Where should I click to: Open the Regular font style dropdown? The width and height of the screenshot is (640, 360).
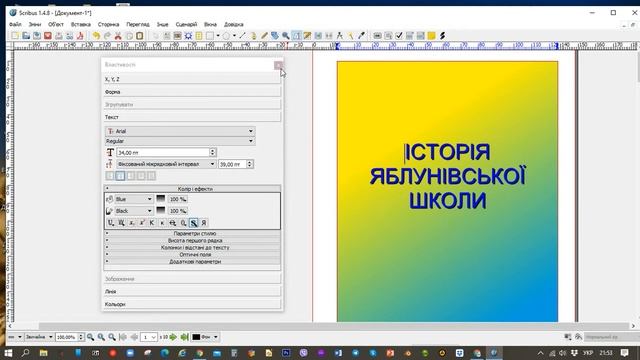pyautogui.click(x=180, y=141)
